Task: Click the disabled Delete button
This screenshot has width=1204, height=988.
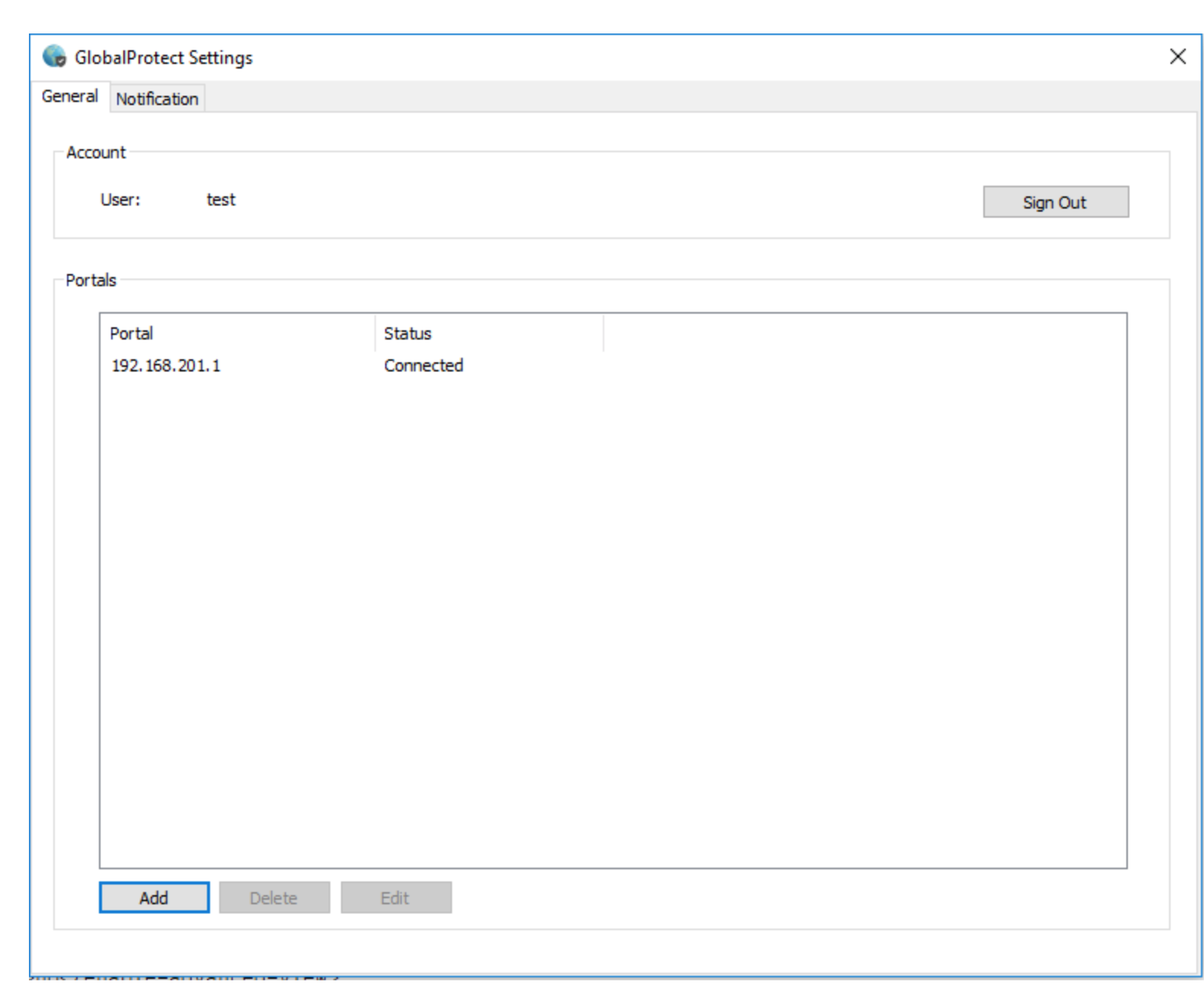Action: click(x=274, y=898)
